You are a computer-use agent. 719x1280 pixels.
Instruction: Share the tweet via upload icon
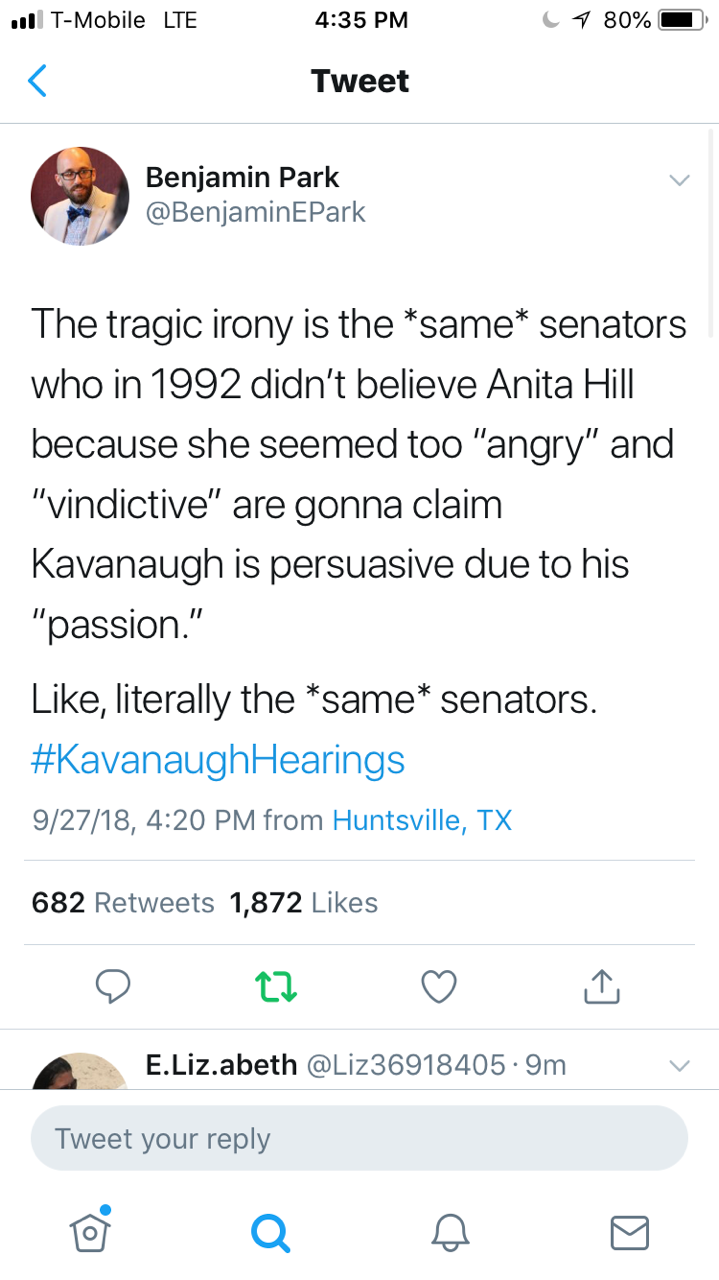601,987
